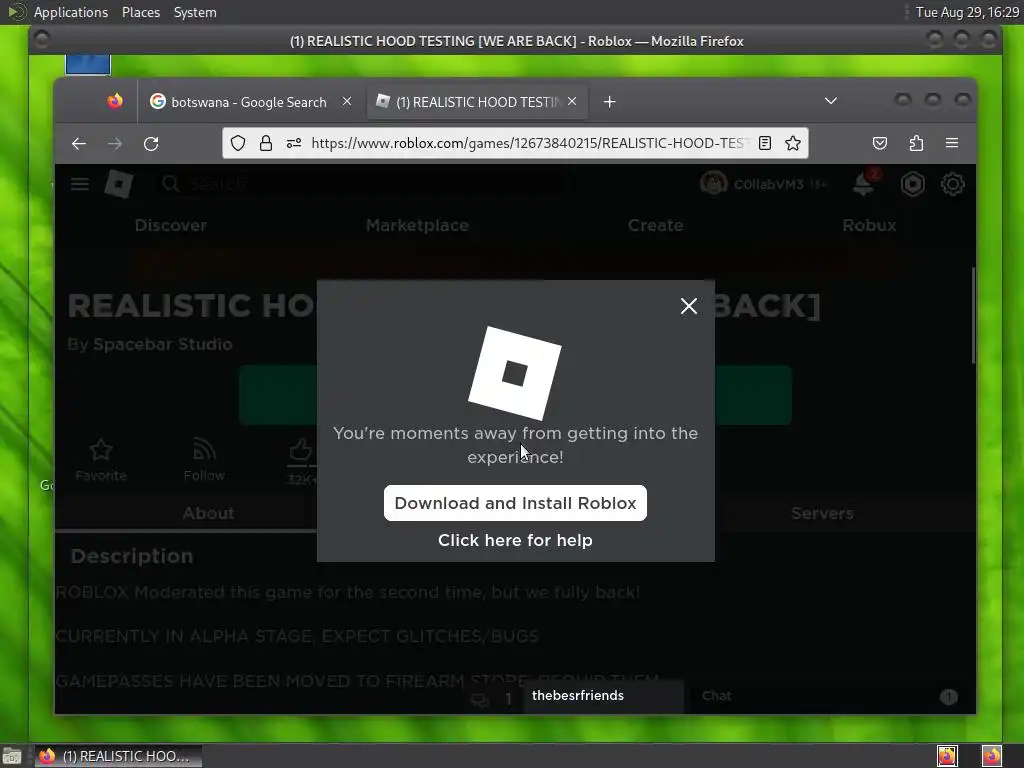Open the Roblox notifications bell

pyautogui.click(x=865, y=184)
